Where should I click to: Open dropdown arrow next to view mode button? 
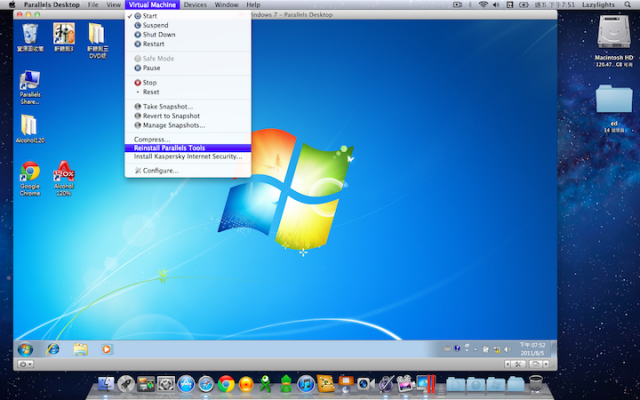point(546,364)
